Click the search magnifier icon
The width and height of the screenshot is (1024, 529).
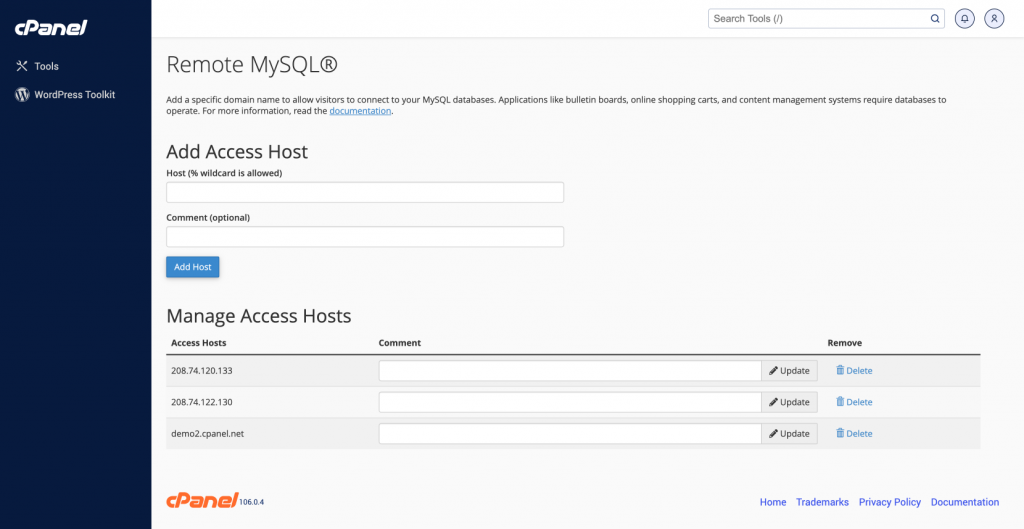coord(935,18)
